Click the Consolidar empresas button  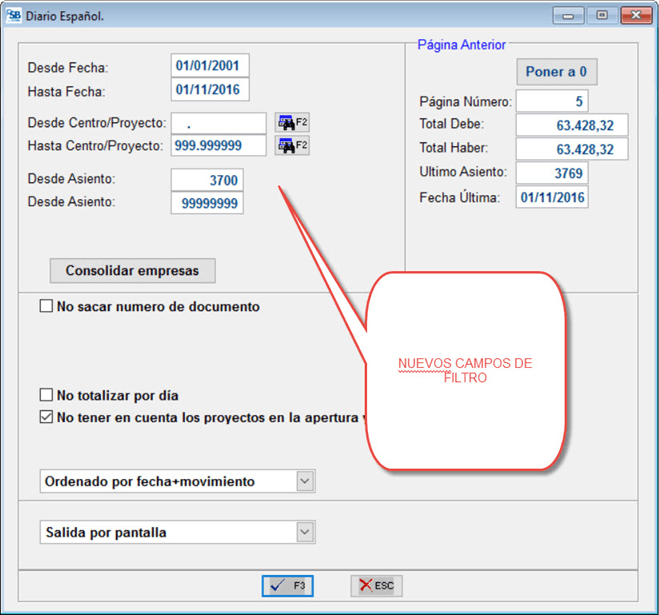click(x=132, y=271)
